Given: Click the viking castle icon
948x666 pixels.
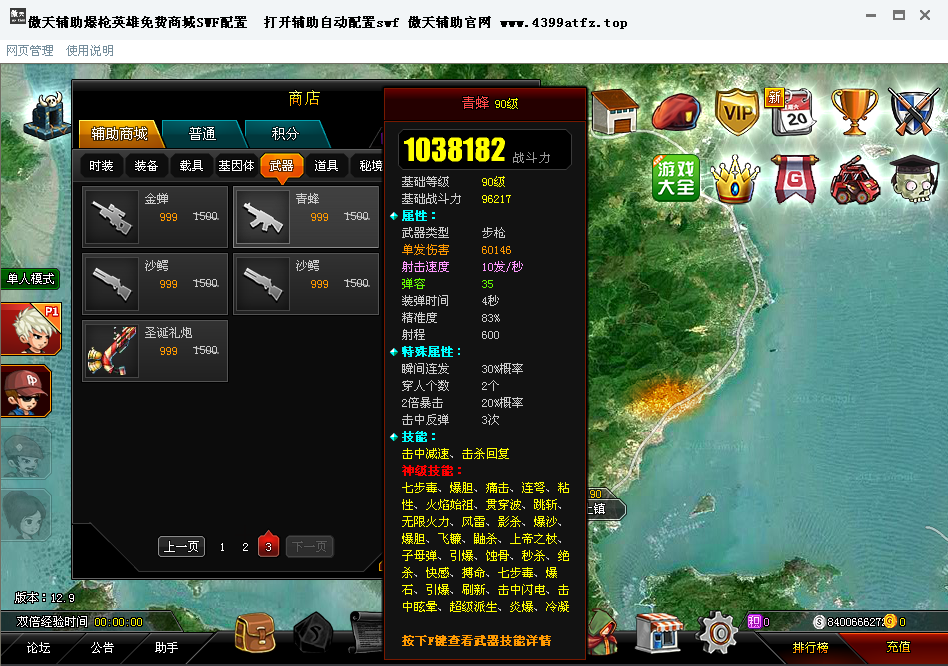Looking at the screenshot, I should pos(48,117).
